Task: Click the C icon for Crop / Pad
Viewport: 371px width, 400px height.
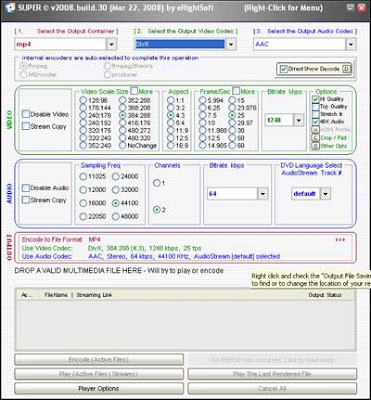Action: pyautogui.click(x=315, y=138)
